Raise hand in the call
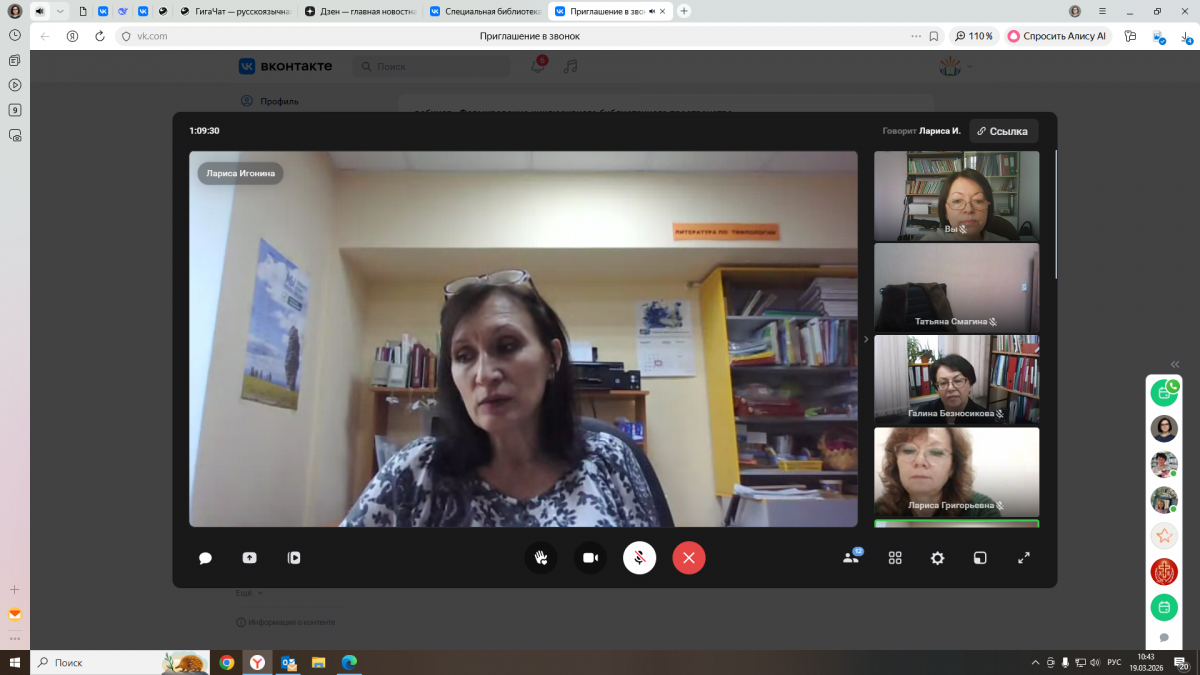 (x=541, y=558)
